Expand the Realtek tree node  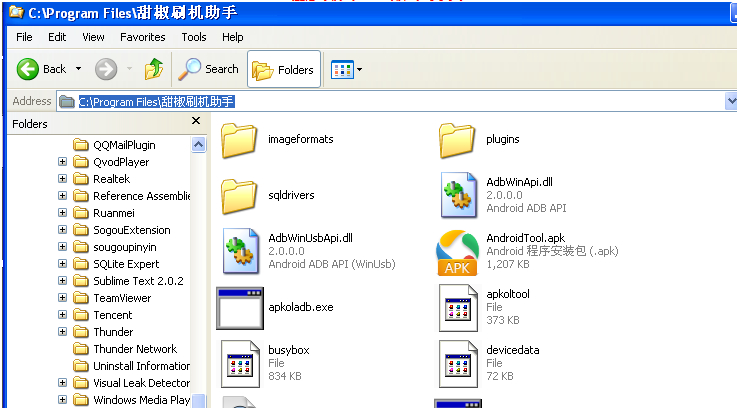coord(62,179)
